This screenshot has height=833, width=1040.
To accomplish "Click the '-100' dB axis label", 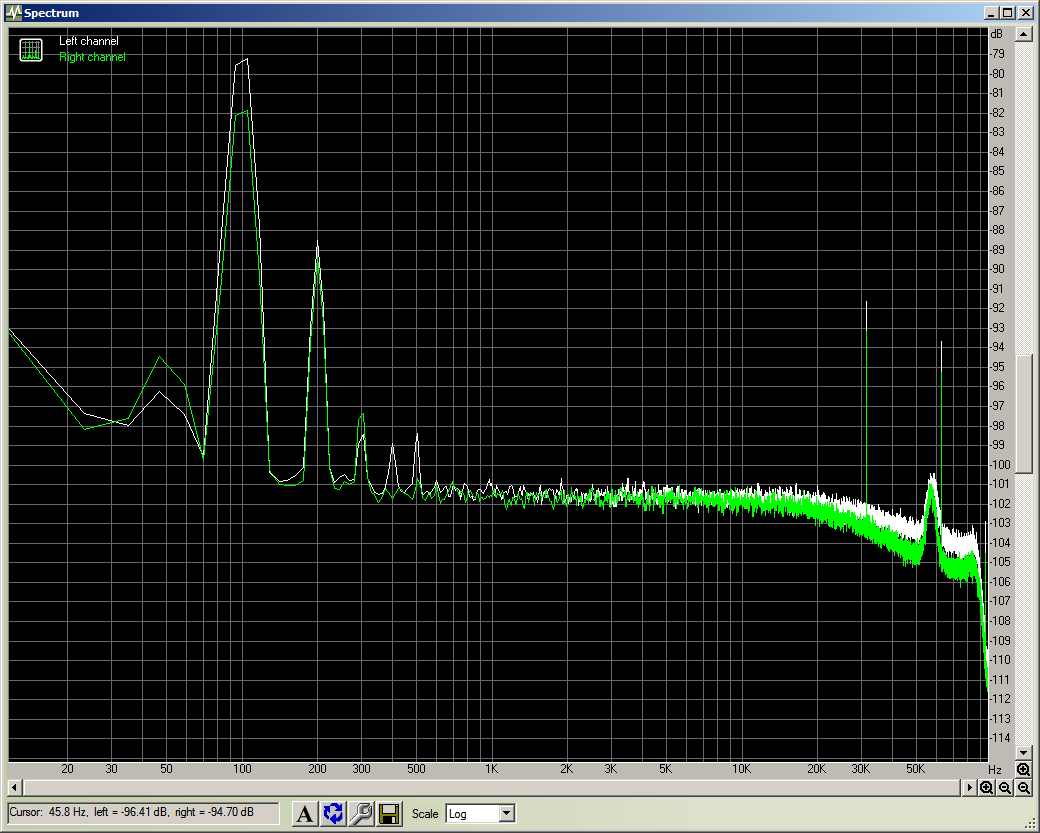I will pyautogui.click(x=1000, y=464).
